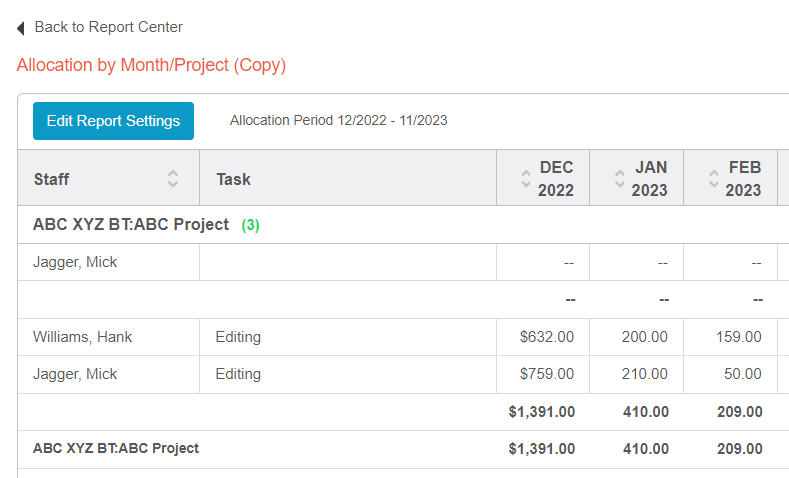Expand ABC XYZ BT:ABC Project group row

(x=131, y=225)
